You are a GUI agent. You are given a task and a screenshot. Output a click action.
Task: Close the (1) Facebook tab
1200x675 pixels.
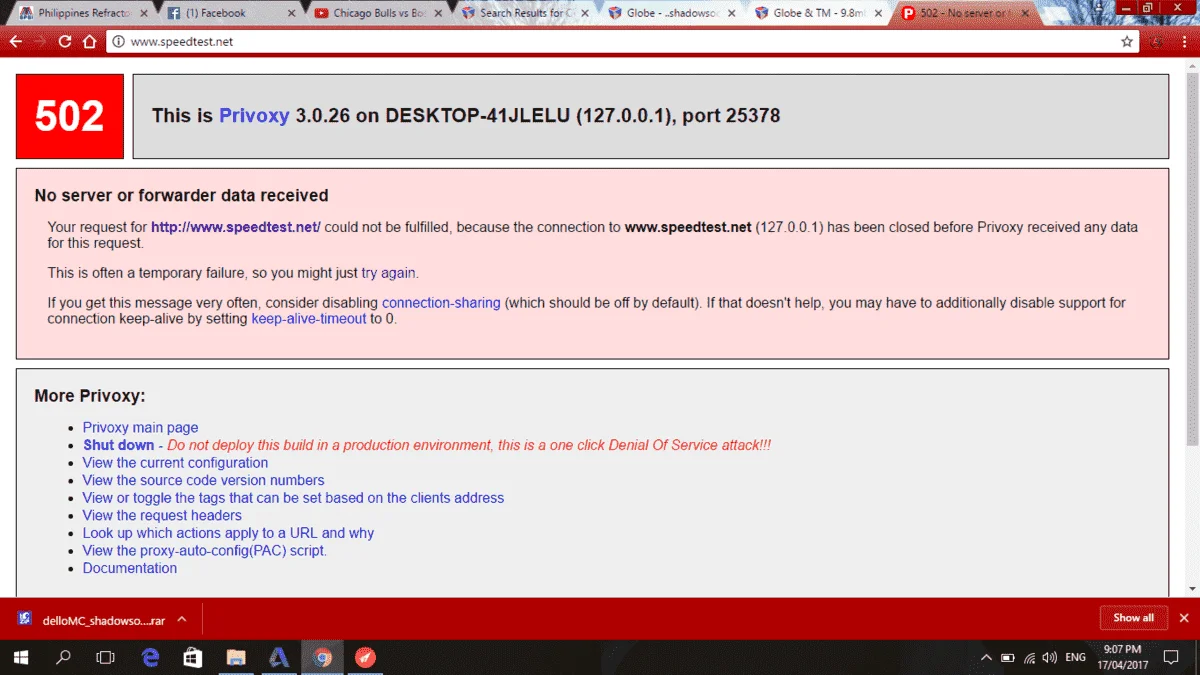pyautogui.click(x=292, y=14)
